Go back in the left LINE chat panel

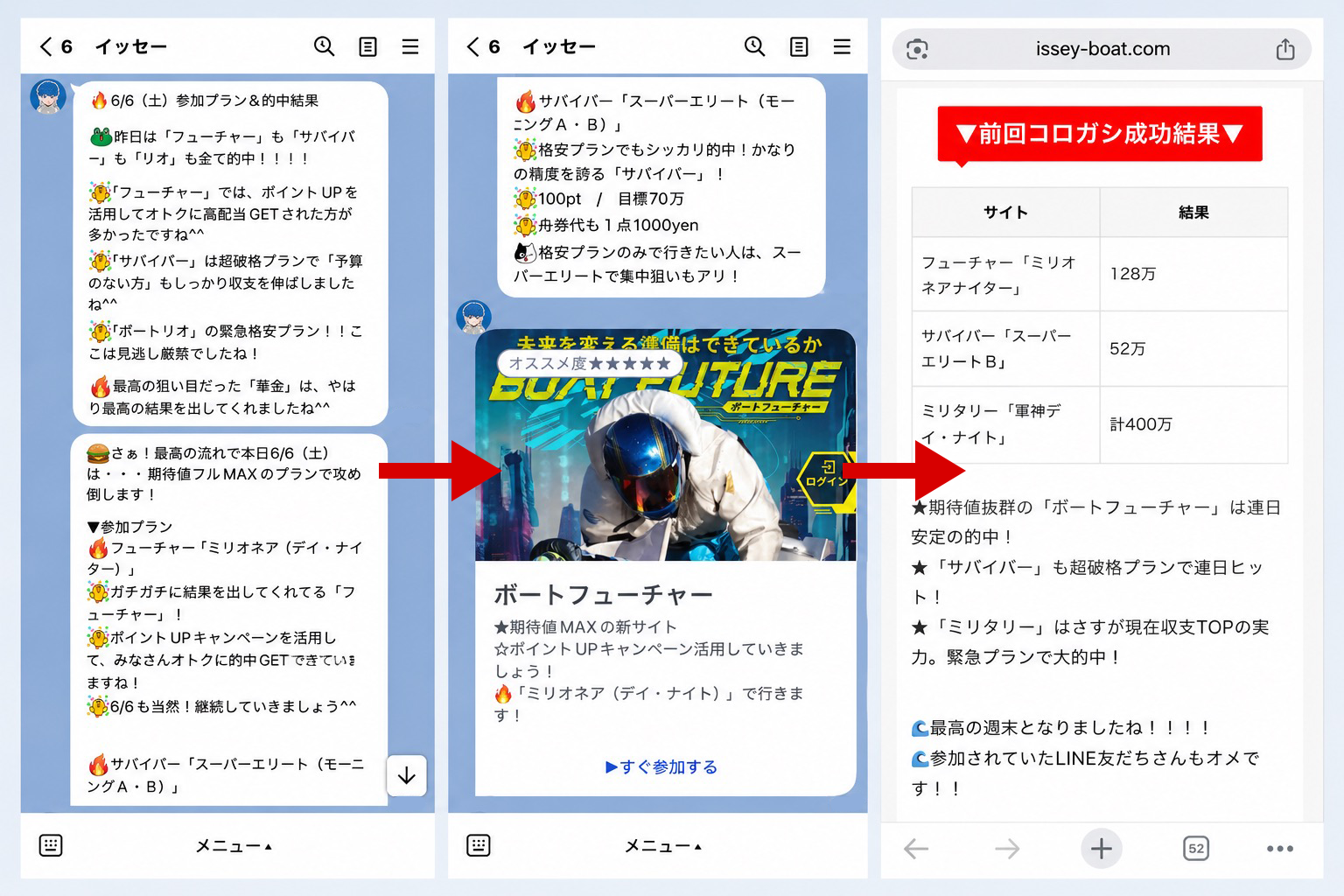coord(46,46)
